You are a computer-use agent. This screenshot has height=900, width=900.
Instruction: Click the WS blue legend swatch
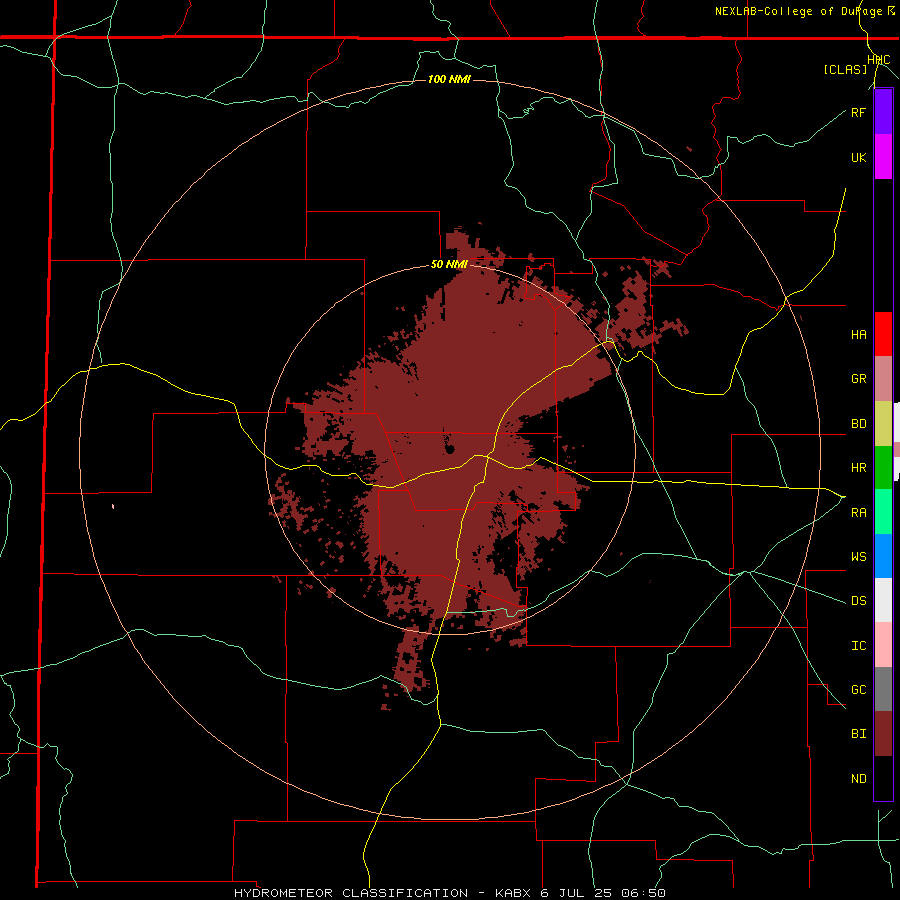[x=883, y=556]
